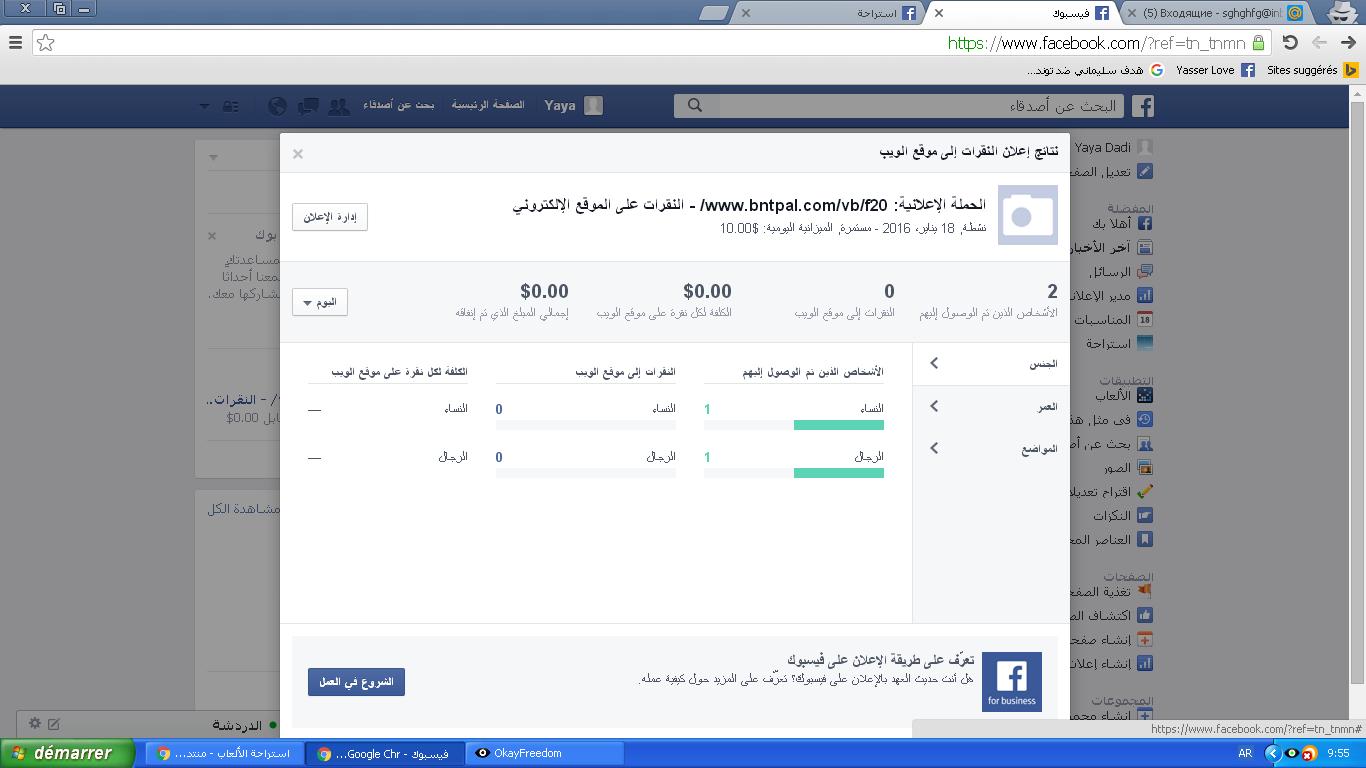Open suggest edits pencil item in sidebar
Viewport: 1366px width, 768px height.
click(1113, 491)
